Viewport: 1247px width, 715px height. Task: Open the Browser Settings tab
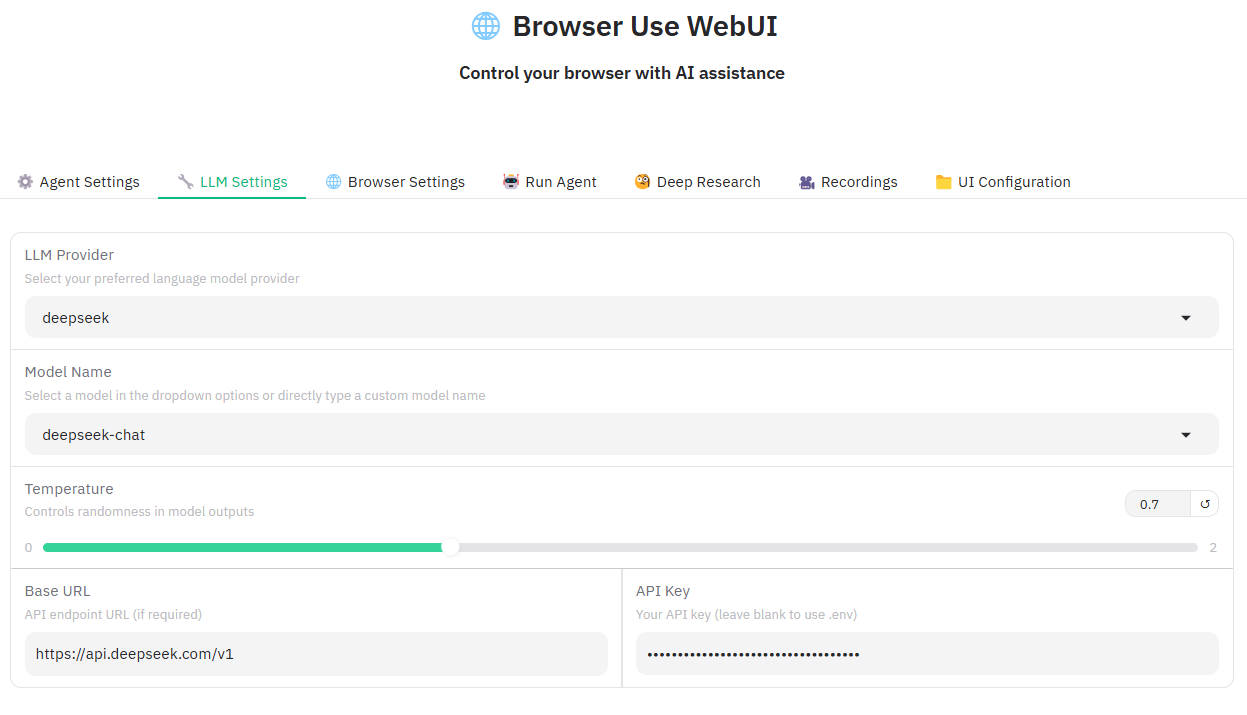click(406, 182)
